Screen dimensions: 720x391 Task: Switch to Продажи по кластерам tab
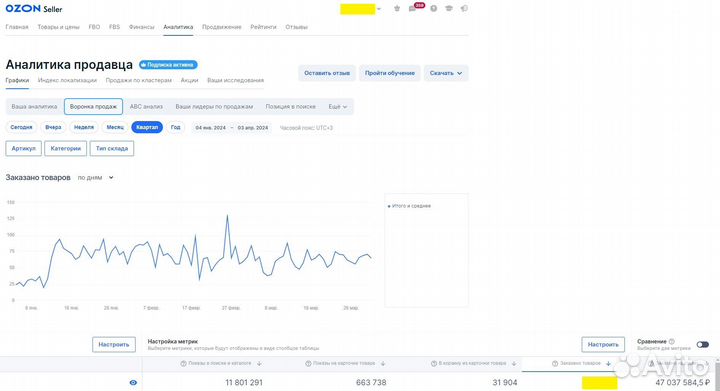[x=139, y=80]
